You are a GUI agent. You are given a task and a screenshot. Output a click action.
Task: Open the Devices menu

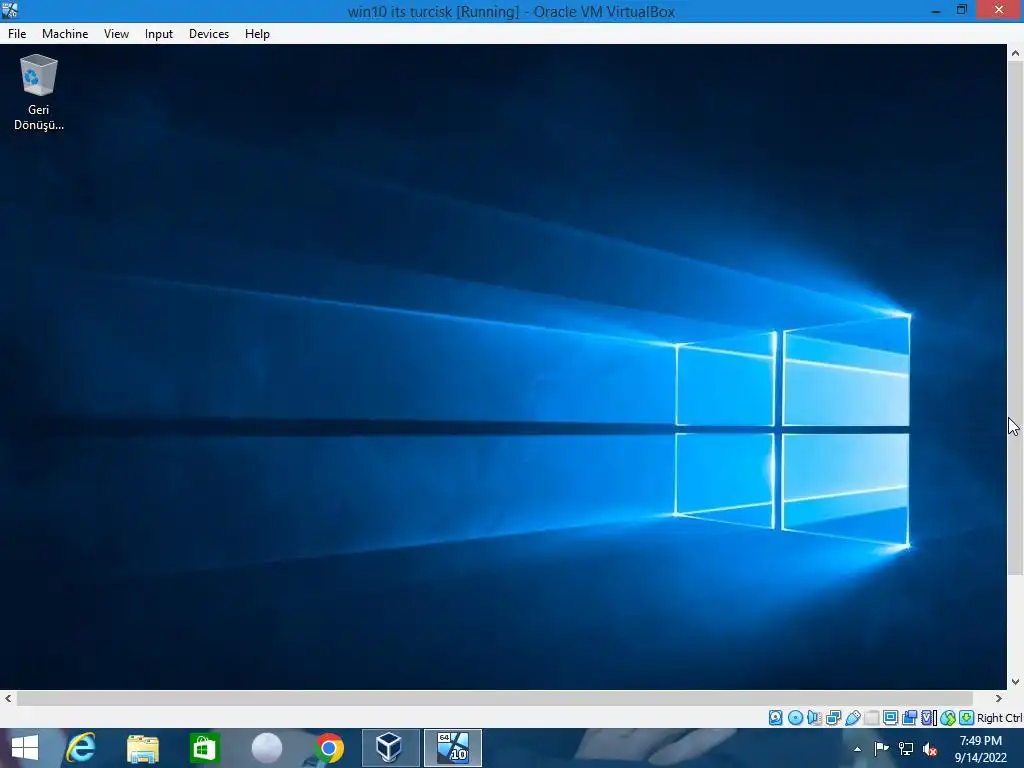coord(209,34)
